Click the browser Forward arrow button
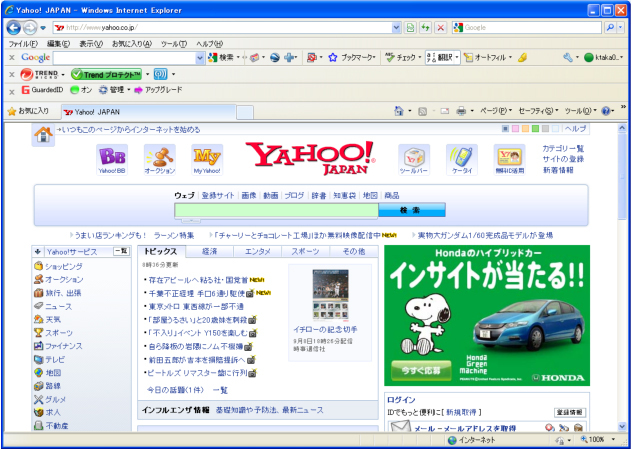Image resolution: width=632 pixels, height=450 pixels. [x=29, y=28]
